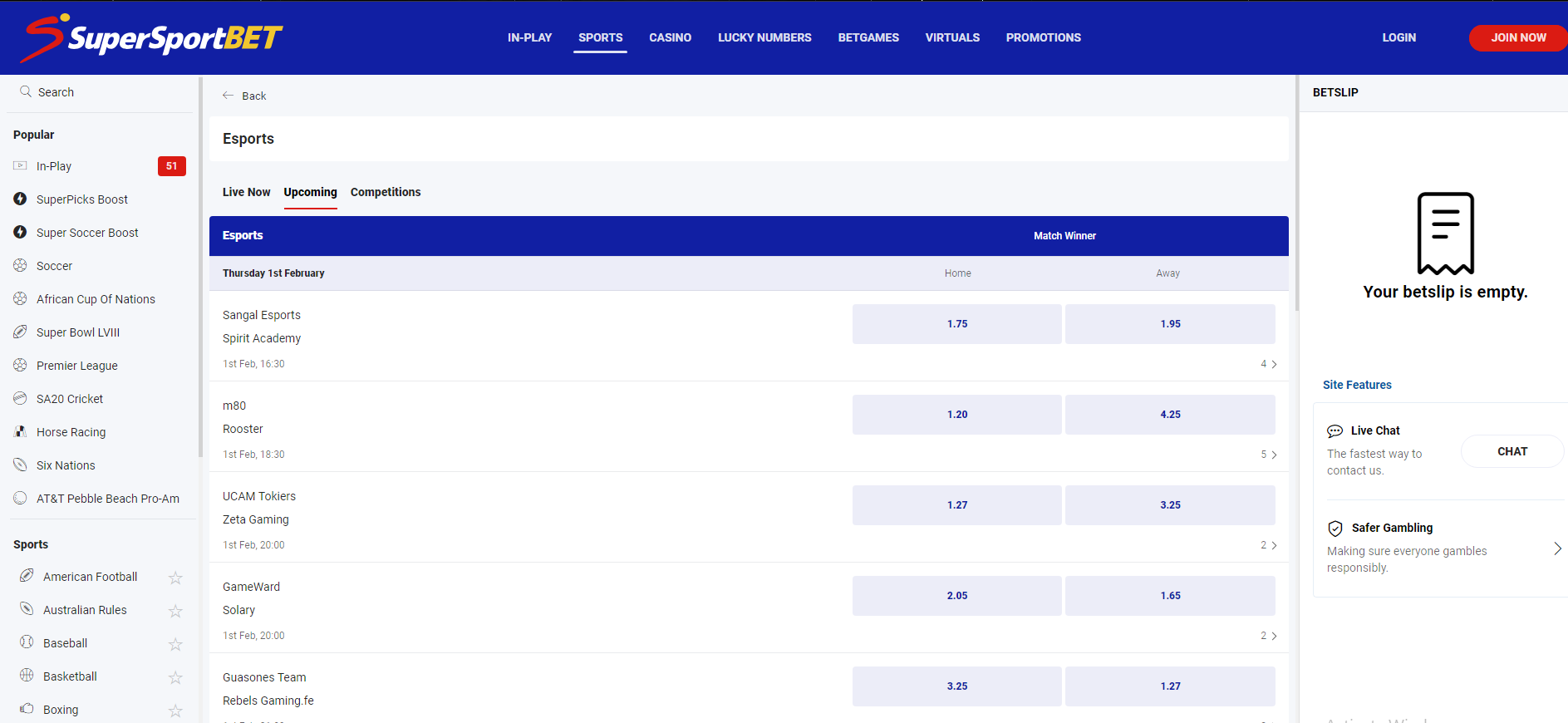Click the Super Bowl LVIII football icon

tap(21, 332)
